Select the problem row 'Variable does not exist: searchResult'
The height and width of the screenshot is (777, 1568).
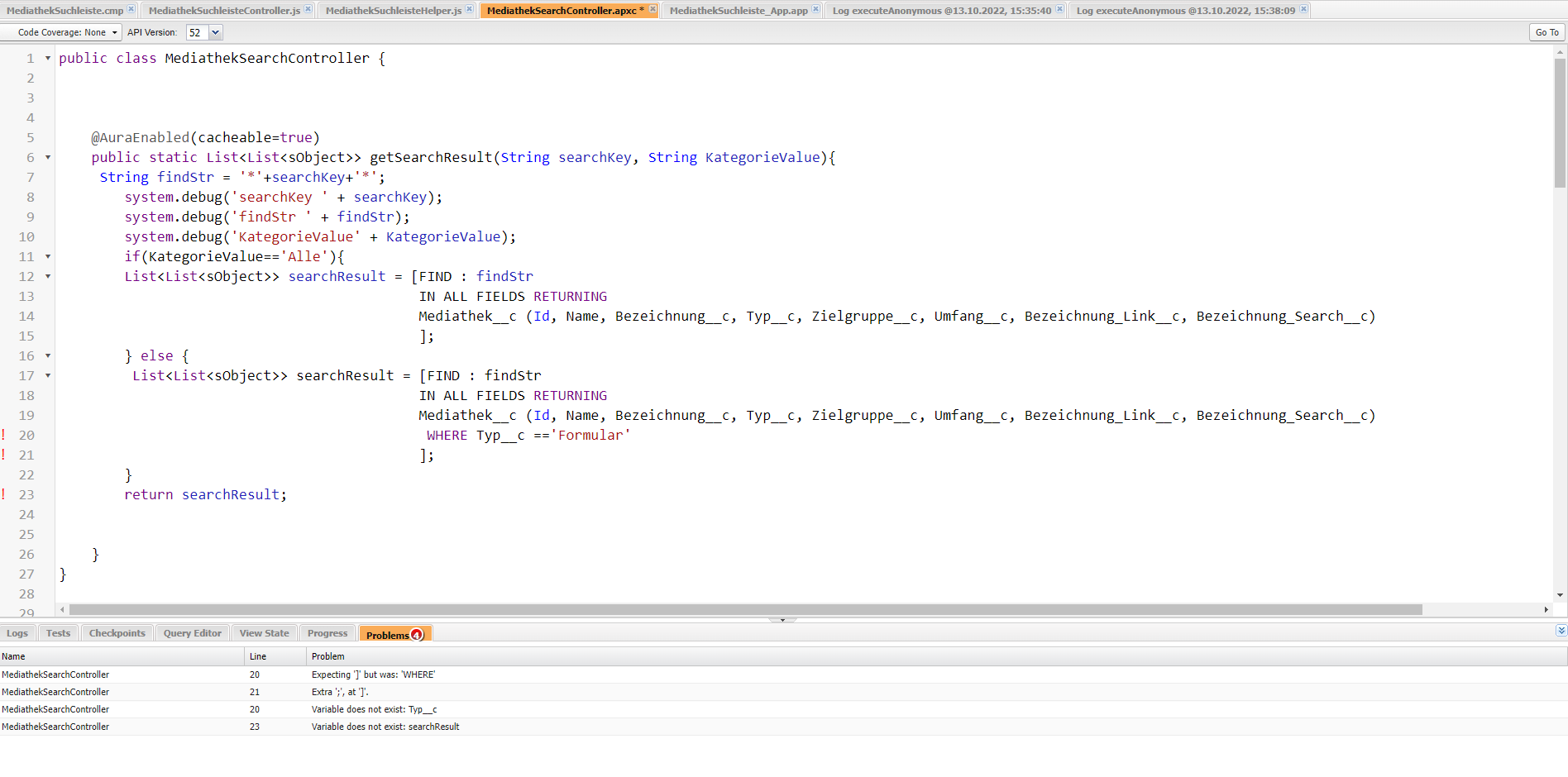point(385,727)
